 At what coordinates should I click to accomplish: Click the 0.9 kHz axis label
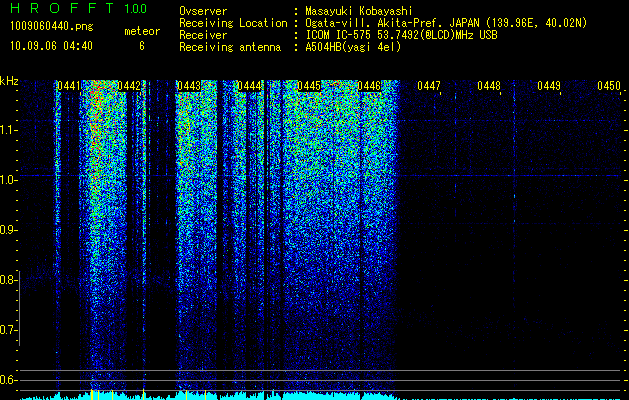(x=8, y=230)
